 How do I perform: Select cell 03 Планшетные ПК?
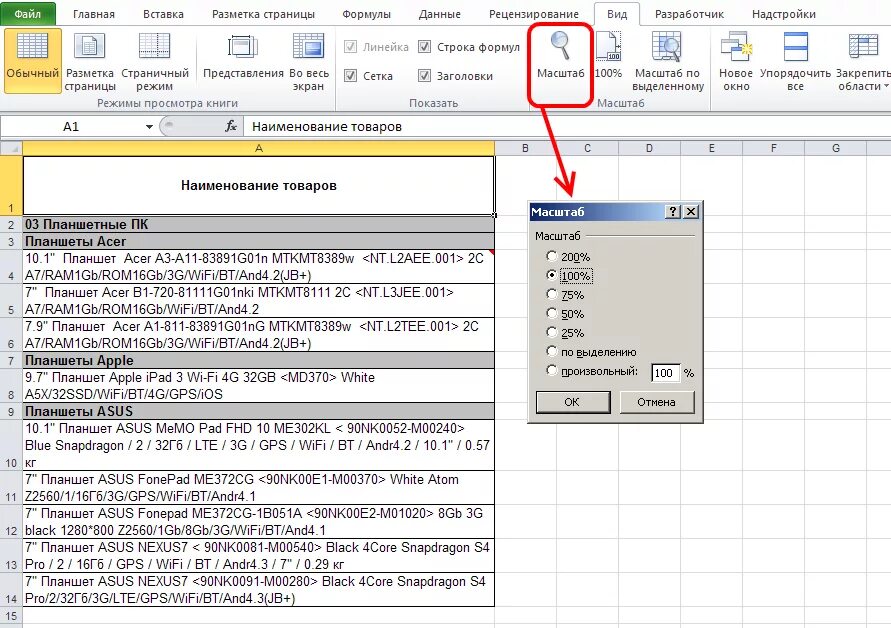(259, 224)
